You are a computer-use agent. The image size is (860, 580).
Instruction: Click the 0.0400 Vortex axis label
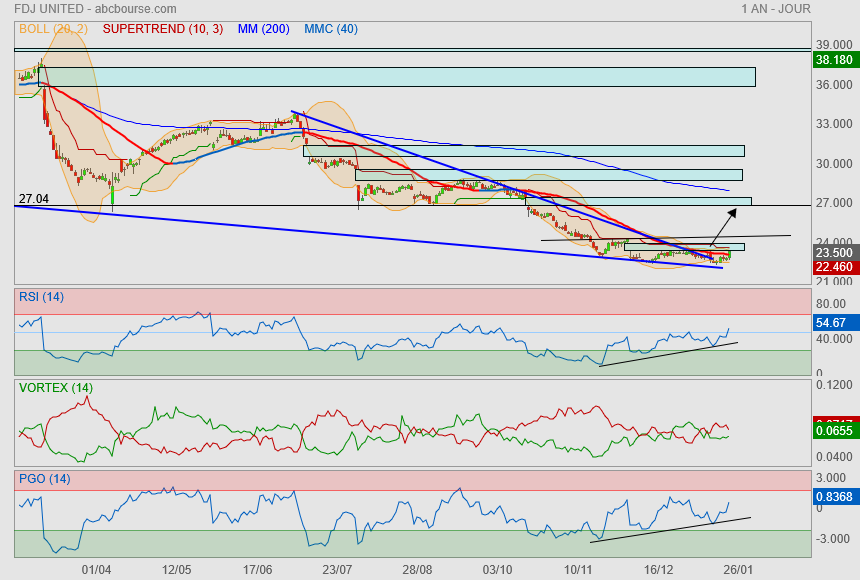click(834, 457)
